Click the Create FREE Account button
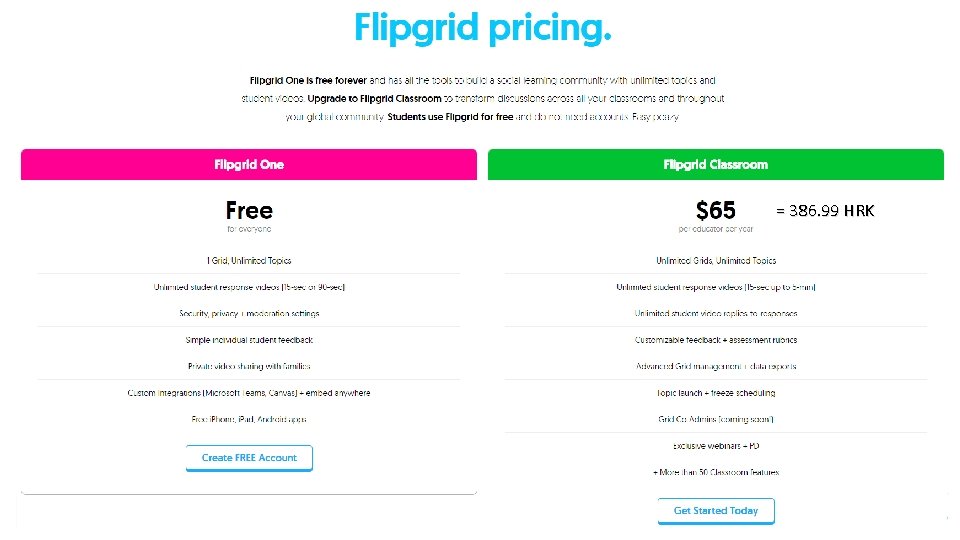This screenshot has height=540, width=960. (x=249, y=458)
